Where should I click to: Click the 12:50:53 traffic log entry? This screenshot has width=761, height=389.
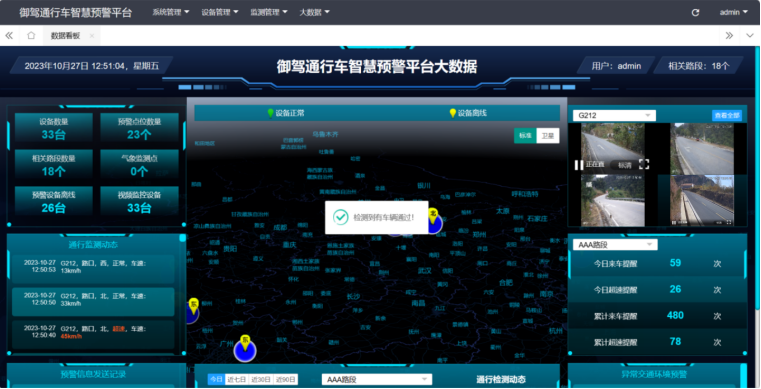tap(93, 269)
